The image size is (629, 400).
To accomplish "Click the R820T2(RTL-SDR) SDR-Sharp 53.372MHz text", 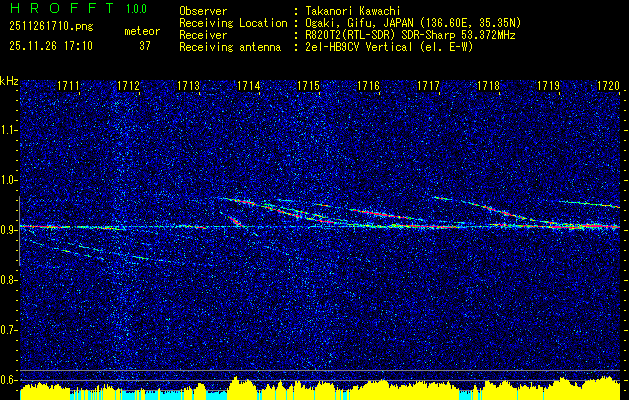I will pyautogui.click(x=410, y=35).
